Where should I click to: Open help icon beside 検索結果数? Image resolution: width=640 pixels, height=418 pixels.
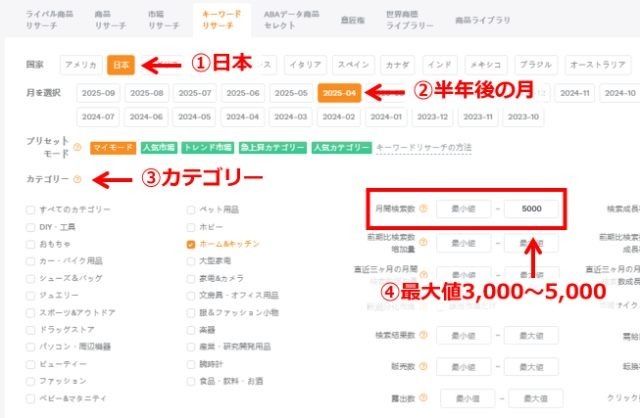423,335
